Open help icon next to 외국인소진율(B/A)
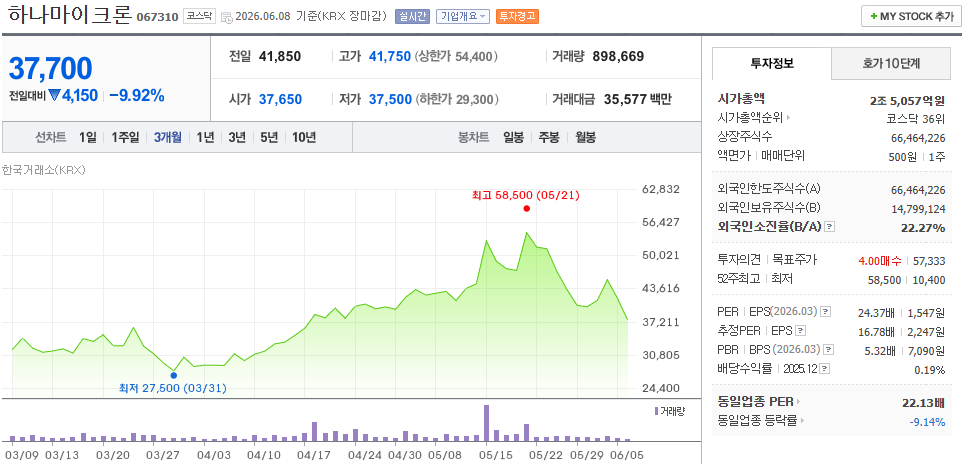 (x=829, y=226)
